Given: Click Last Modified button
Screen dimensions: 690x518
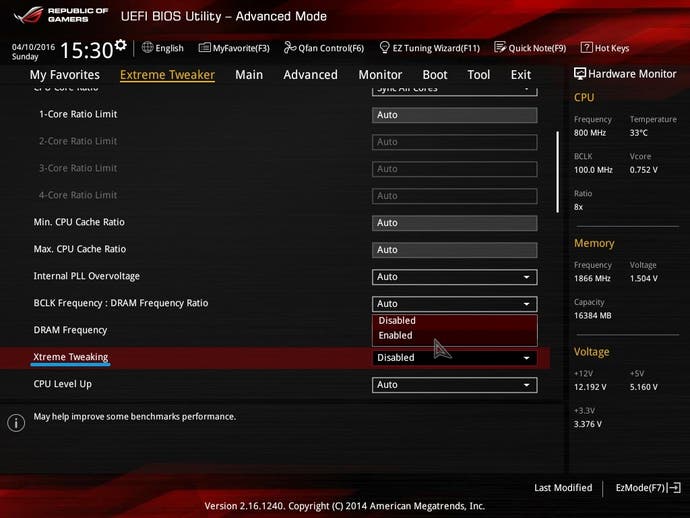Looking at the screenshot, I should point(563,488).
